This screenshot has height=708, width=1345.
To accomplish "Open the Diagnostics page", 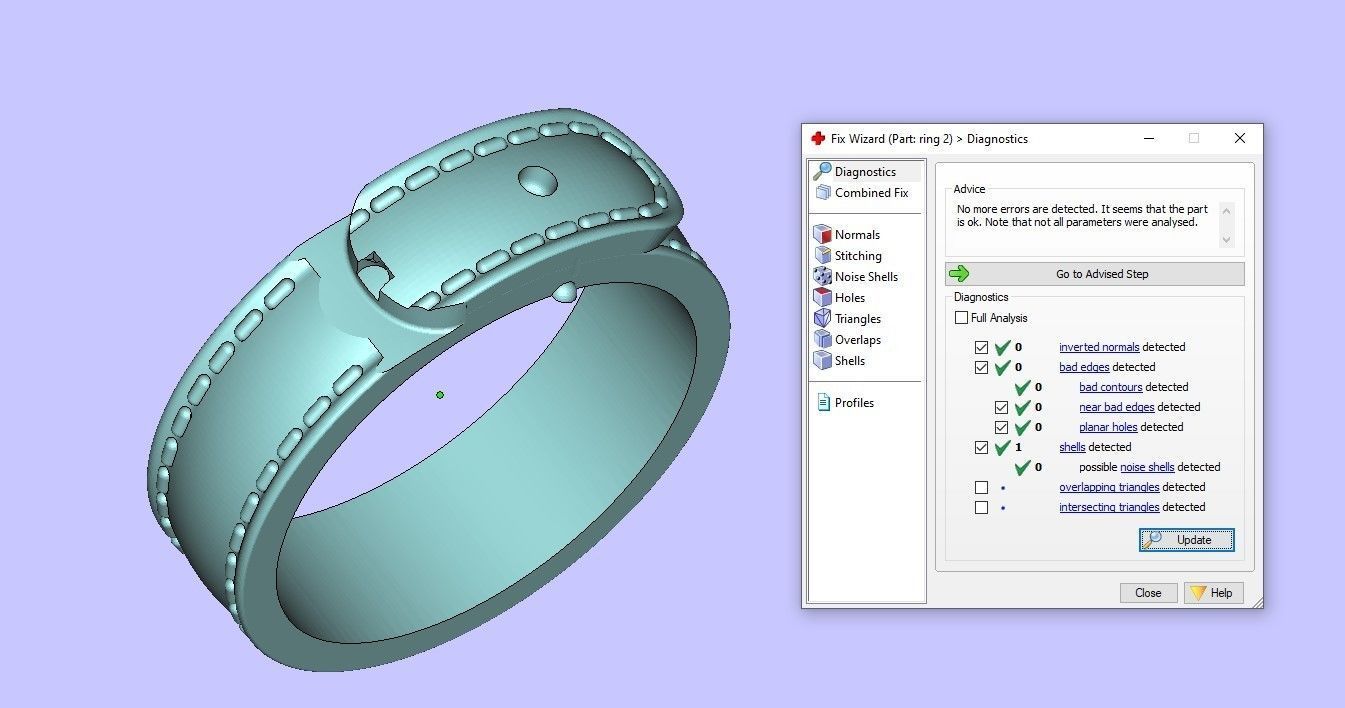I will point(865,172).
